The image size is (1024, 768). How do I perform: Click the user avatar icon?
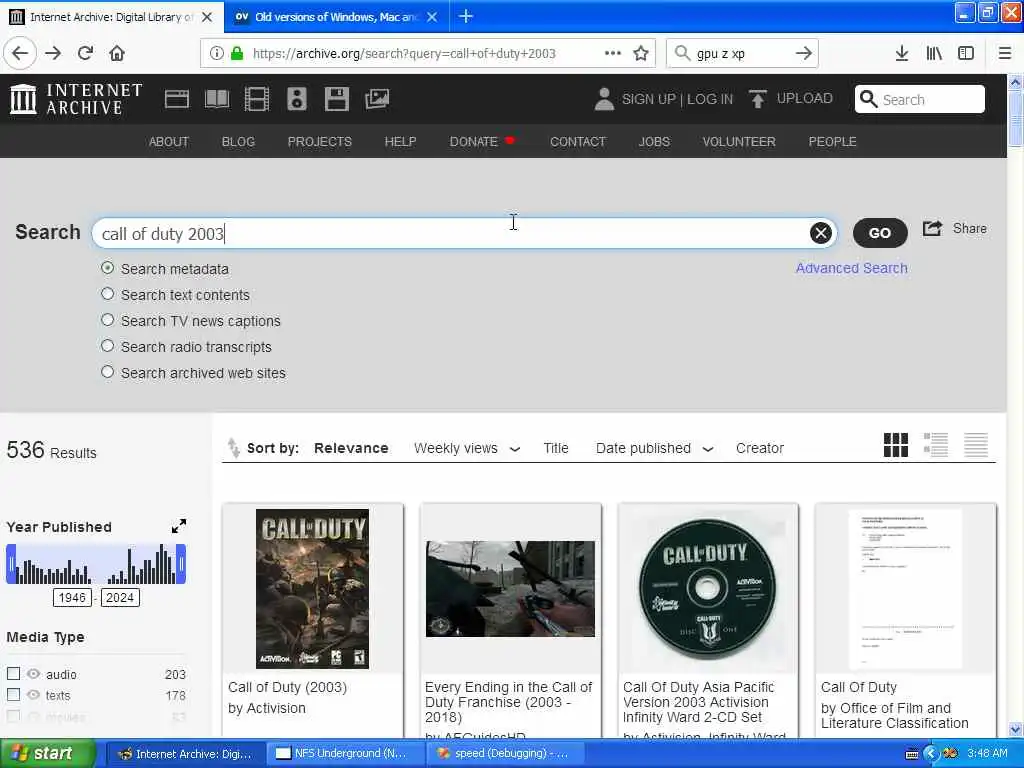604,99
